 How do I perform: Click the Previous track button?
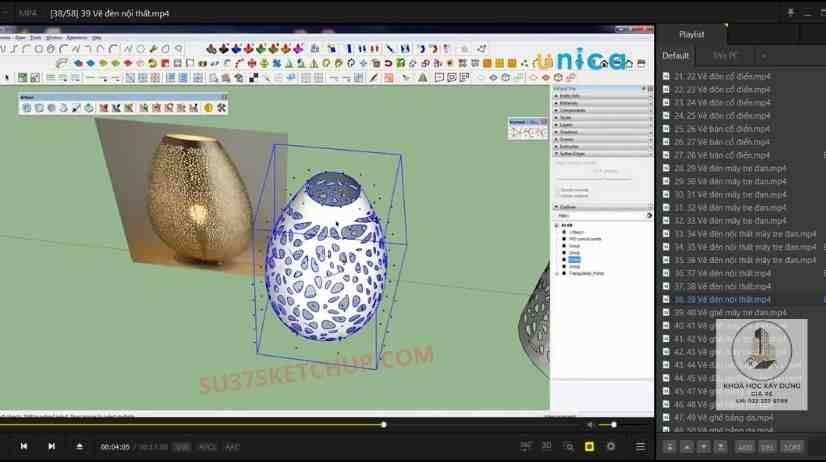(24, 446)
